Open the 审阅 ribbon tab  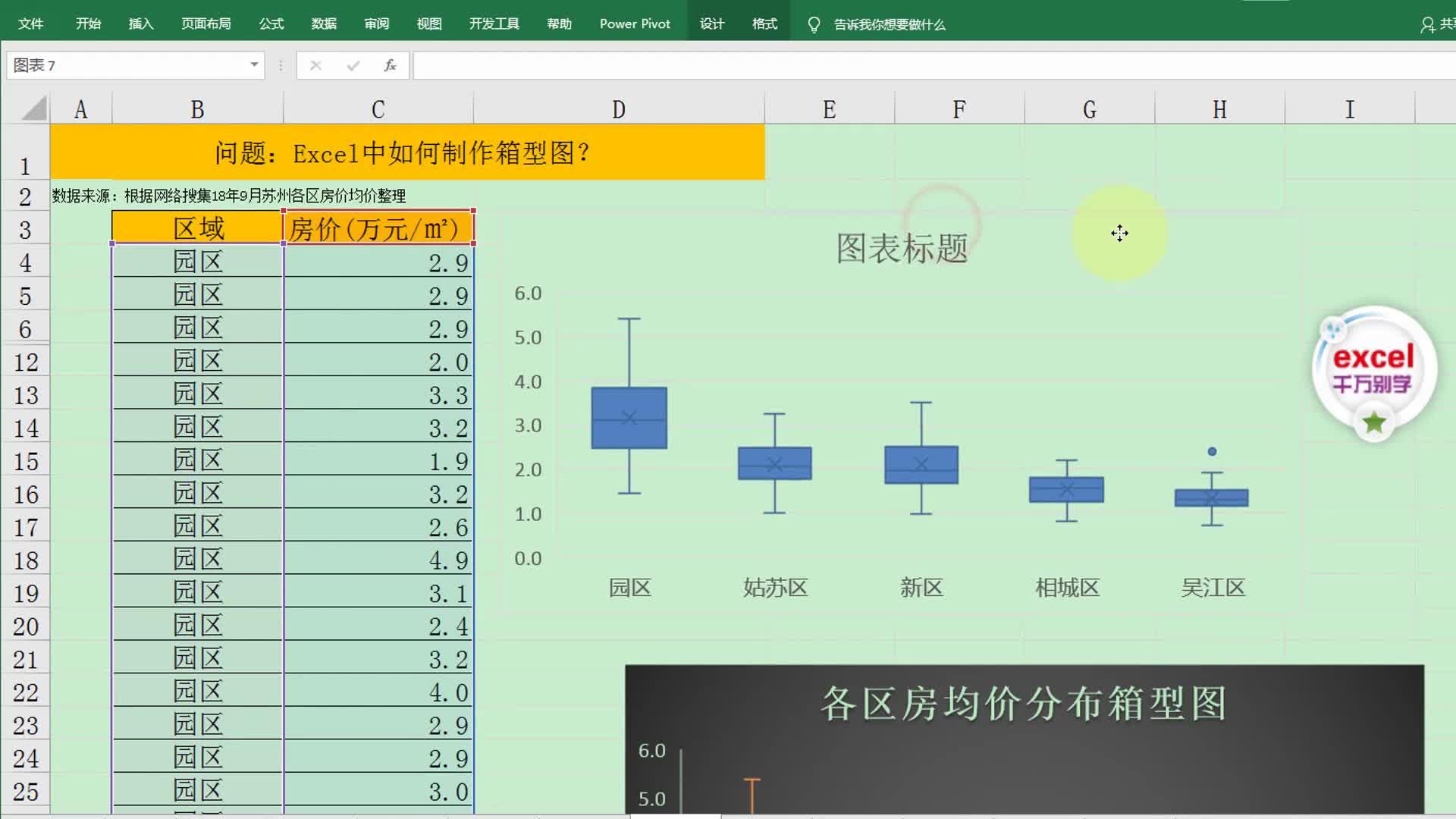(377, 24)
